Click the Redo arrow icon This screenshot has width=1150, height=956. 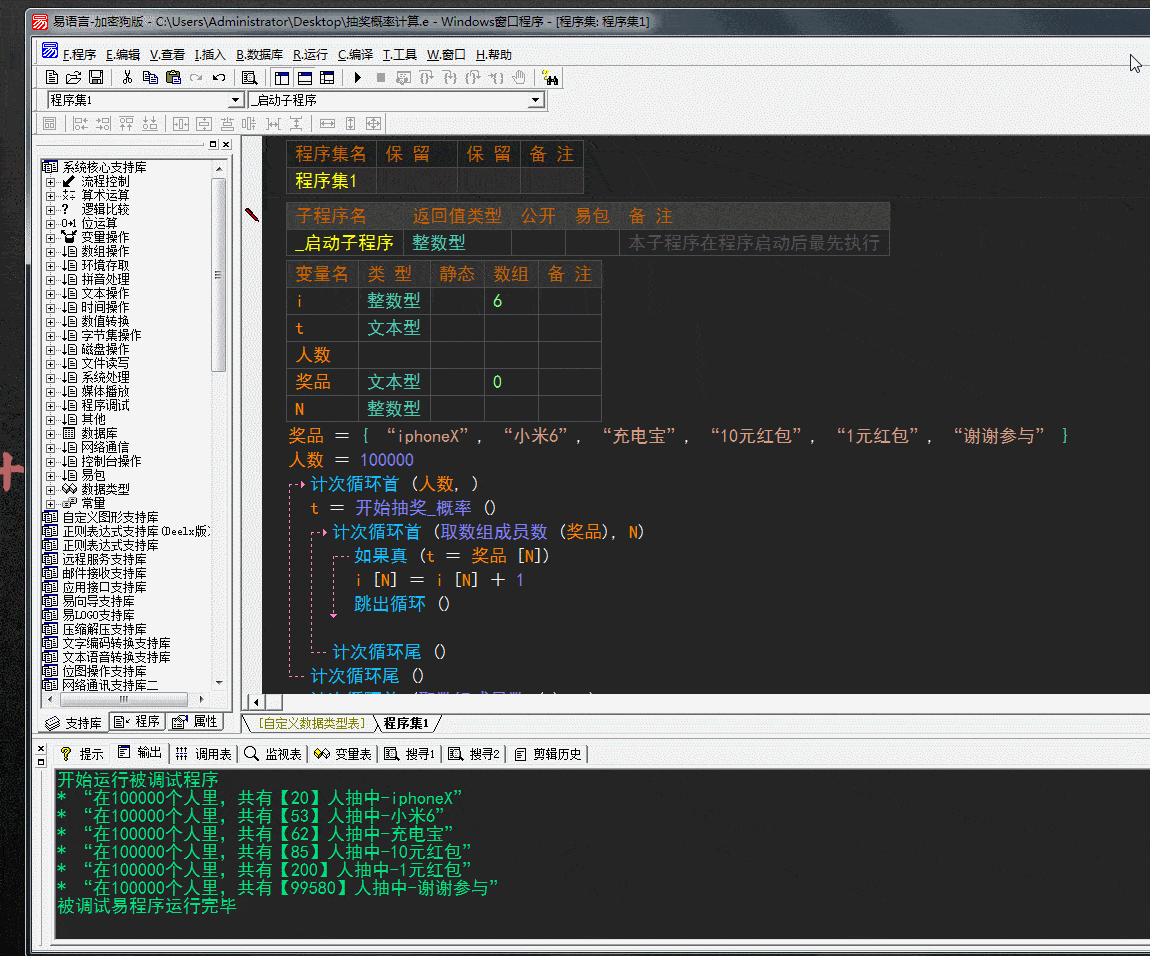click(x=196, y=77)
